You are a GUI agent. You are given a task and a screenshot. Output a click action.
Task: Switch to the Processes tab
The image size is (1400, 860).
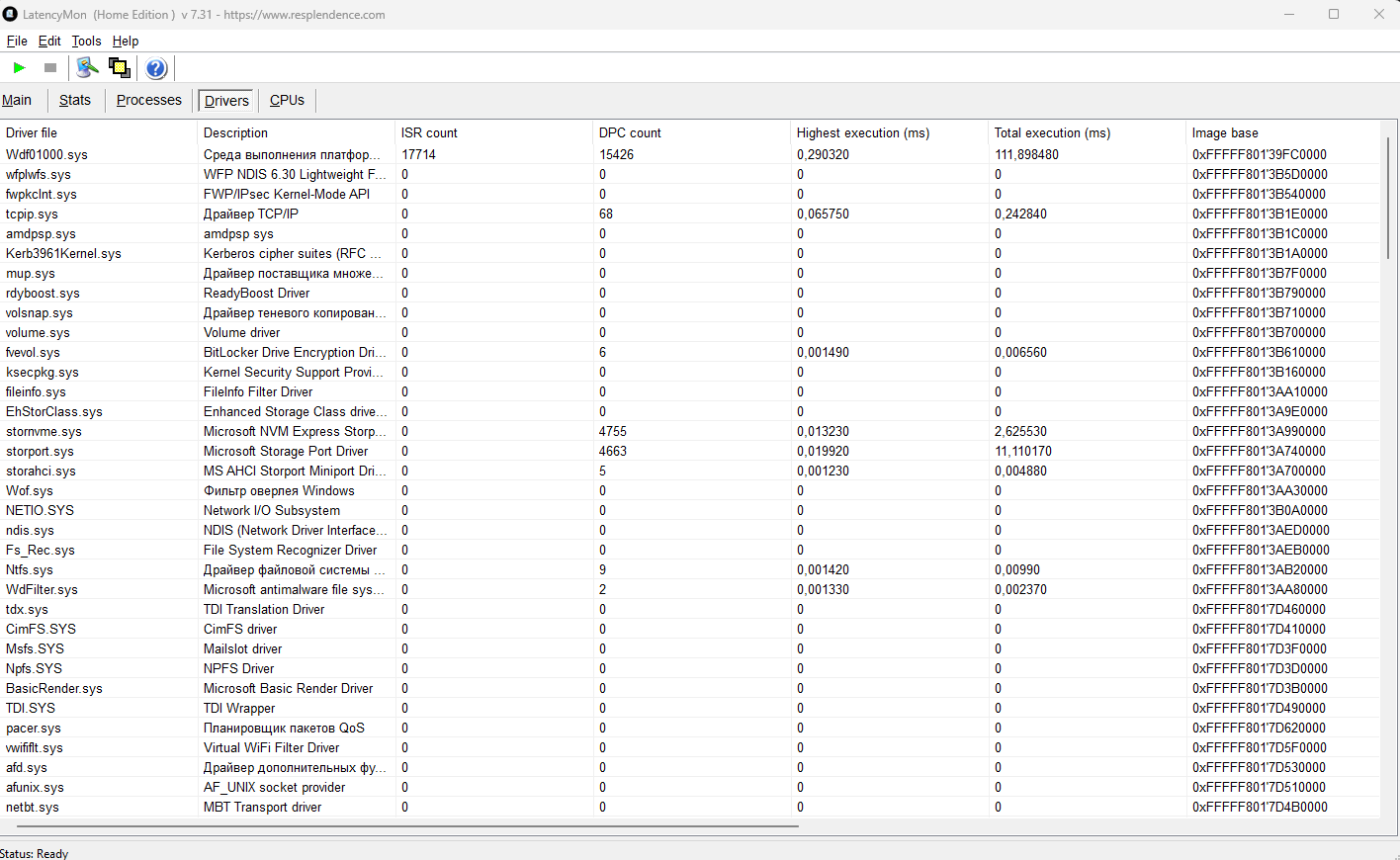click(149, 100)
